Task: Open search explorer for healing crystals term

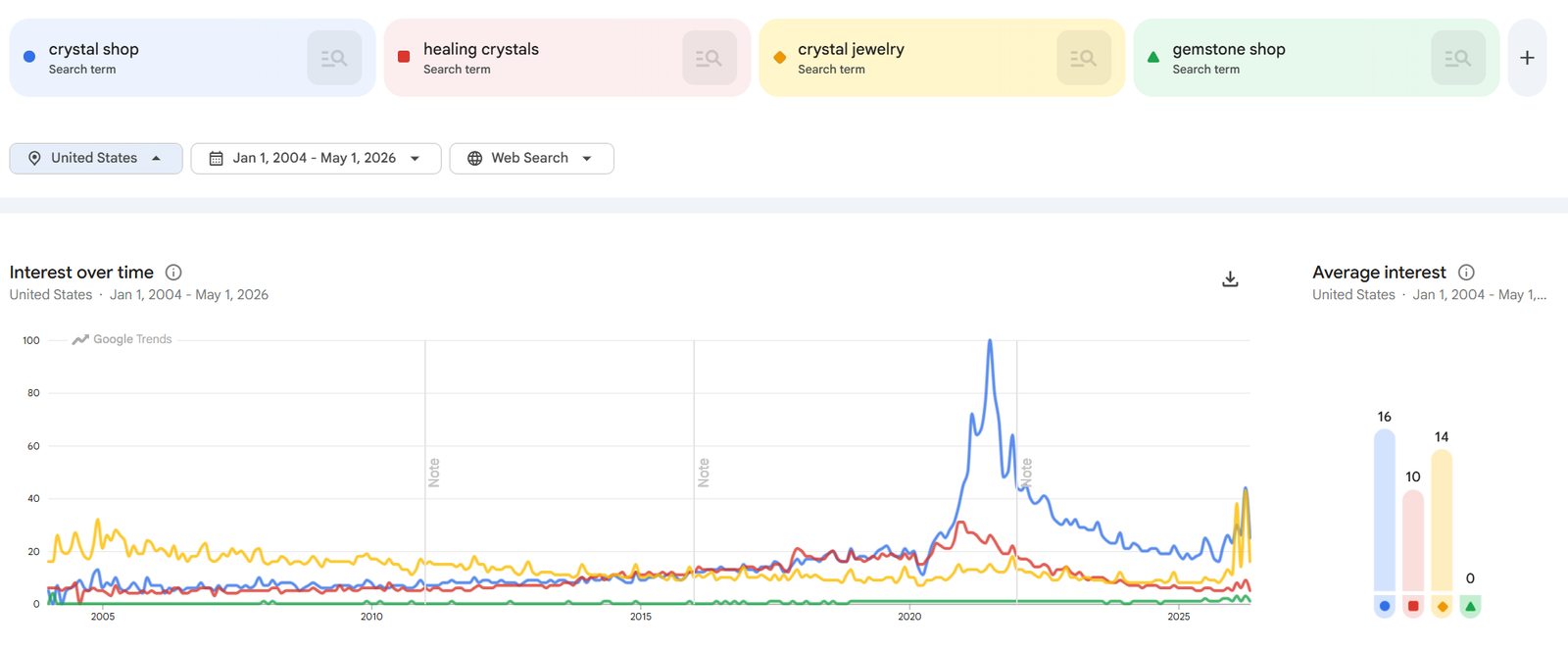Action: pos(709,58)
